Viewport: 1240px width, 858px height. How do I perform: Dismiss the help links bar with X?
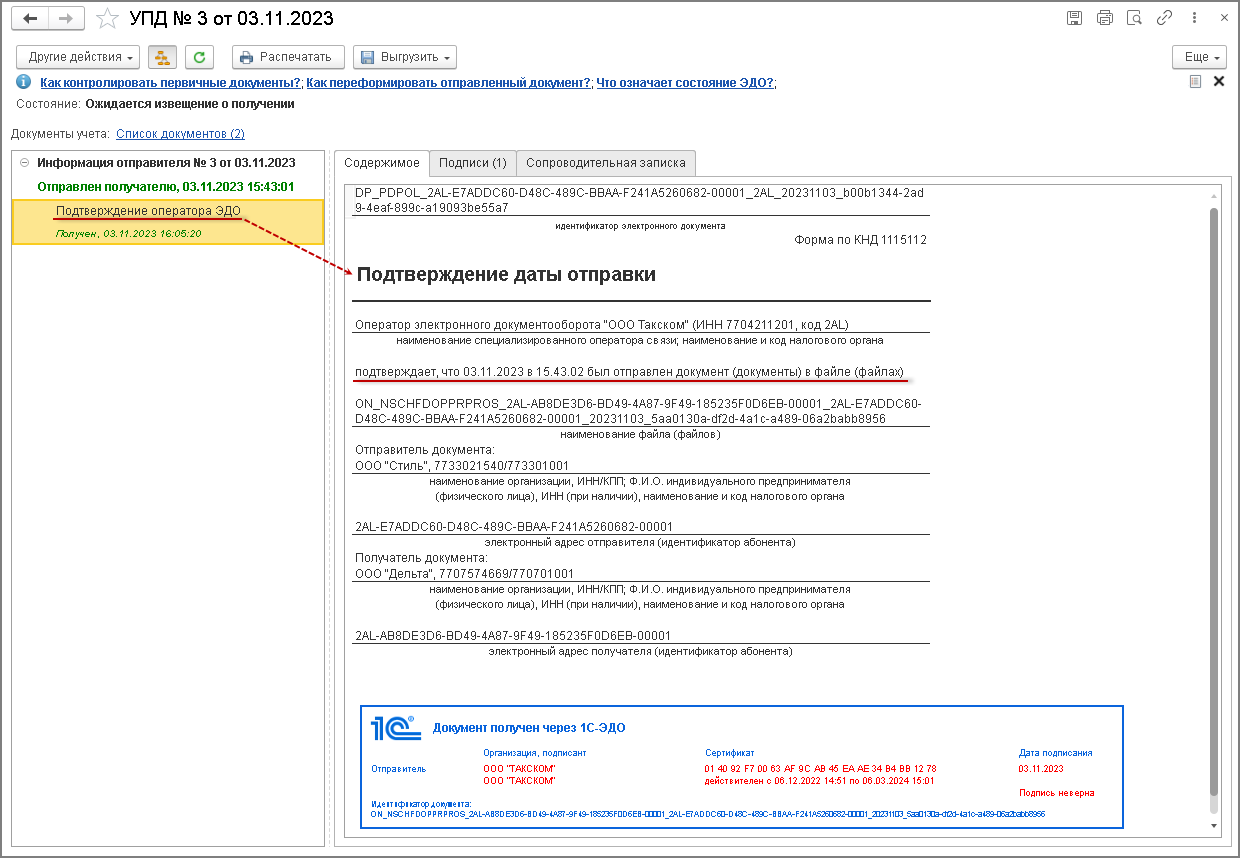click(1219, 82)
